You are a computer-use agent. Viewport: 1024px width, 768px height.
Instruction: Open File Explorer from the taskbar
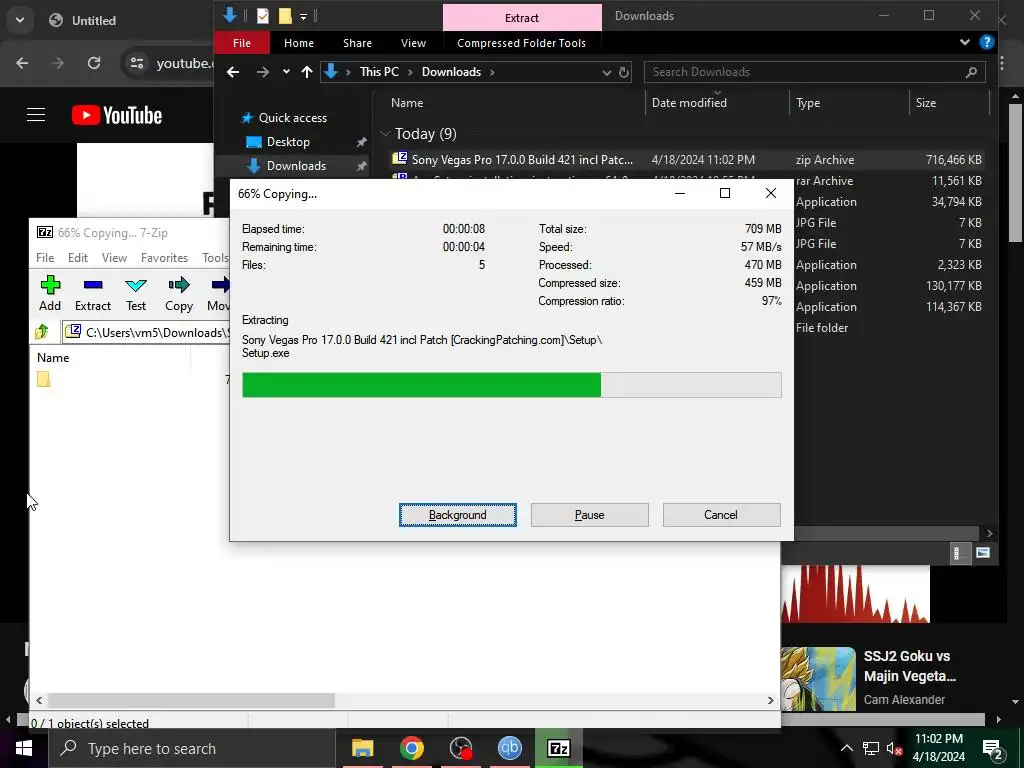[x=362, y=748]
